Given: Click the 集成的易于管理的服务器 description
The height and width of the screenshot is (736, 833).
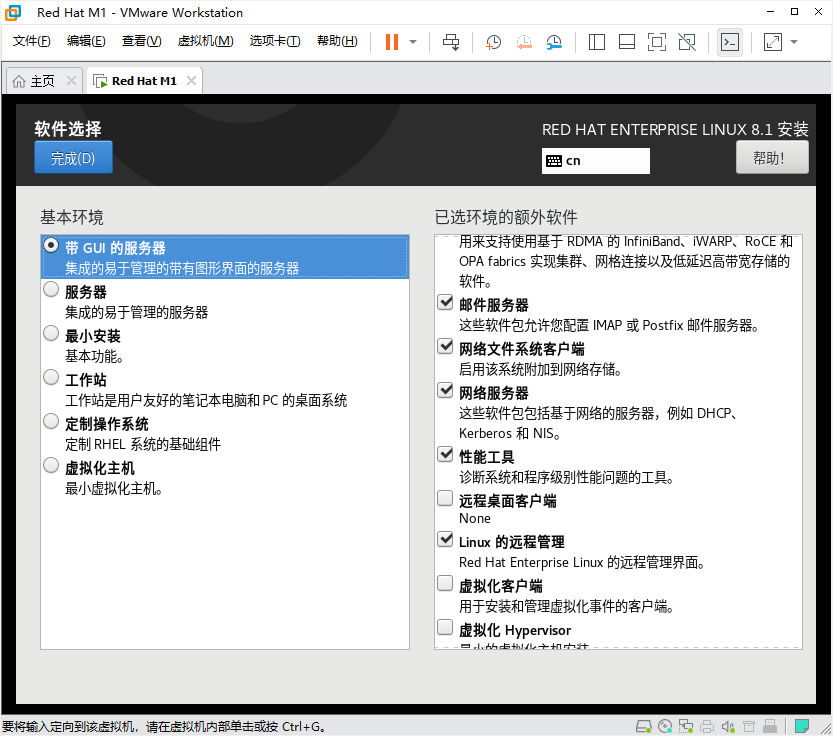Looking at the screenshot, I should (137, 312).
